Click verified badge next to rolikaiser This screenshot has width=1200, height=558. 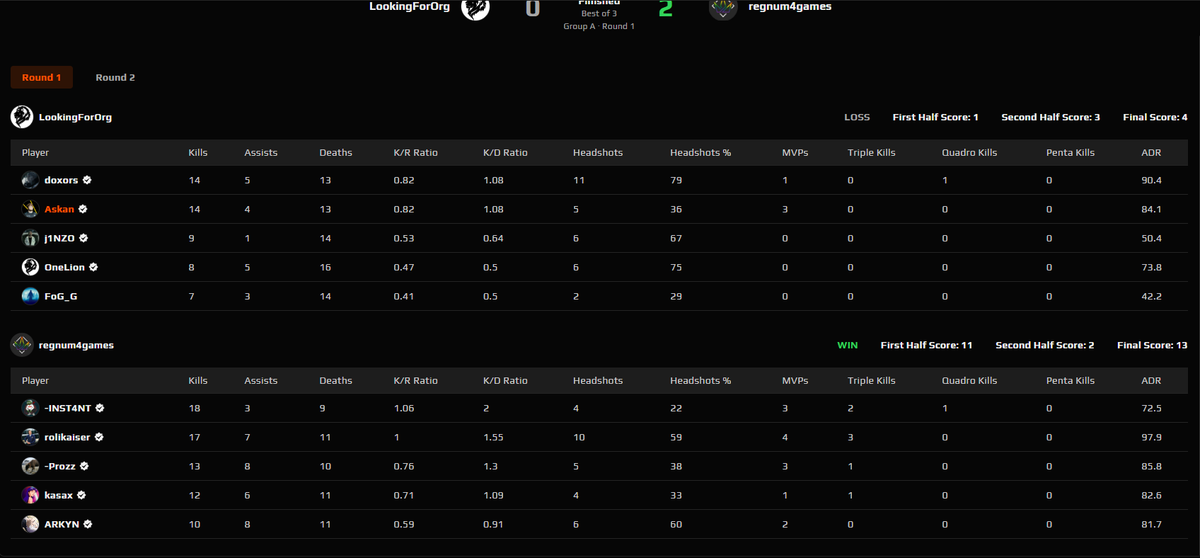(x=99, y=437)
